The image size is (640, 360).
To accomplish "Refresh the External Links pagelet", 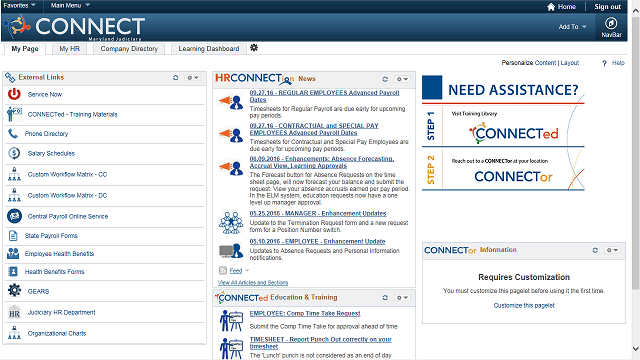I will (176, 78).
